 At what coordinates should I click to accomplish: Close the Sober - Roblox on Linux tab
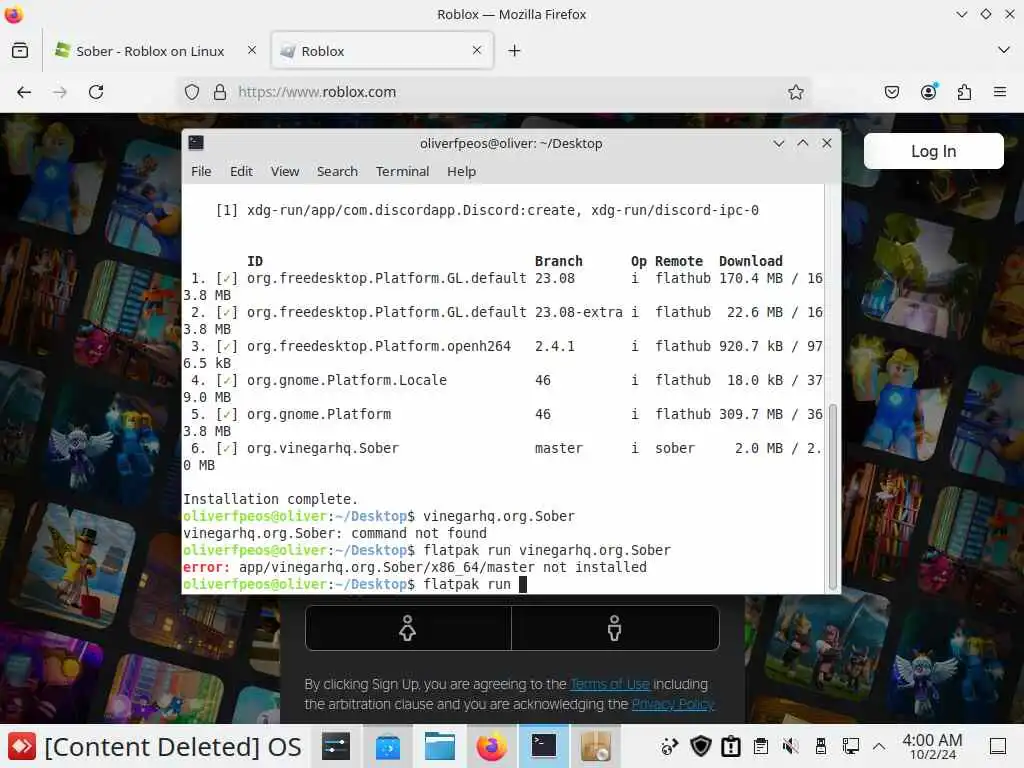click(x=252, y=50)
